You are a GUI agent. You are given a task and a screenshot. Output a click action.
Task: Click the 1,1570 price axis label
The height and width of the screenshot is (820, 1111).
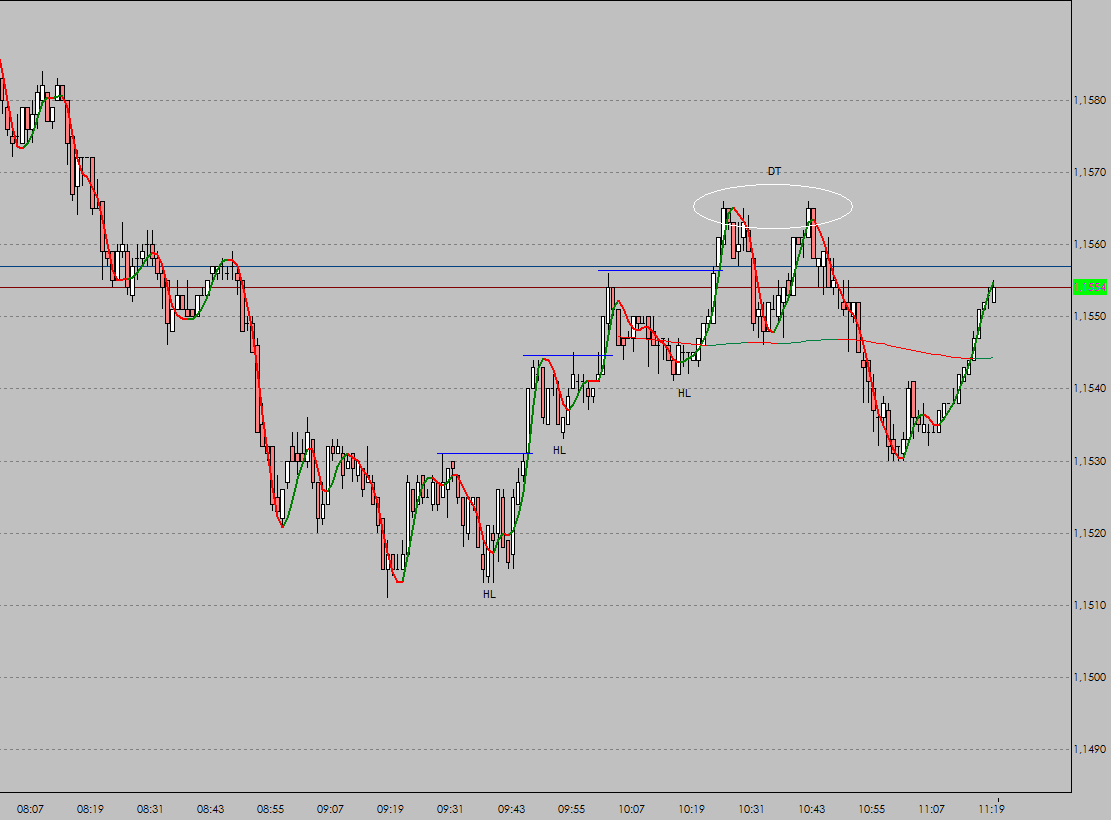tap(1090, 172)
